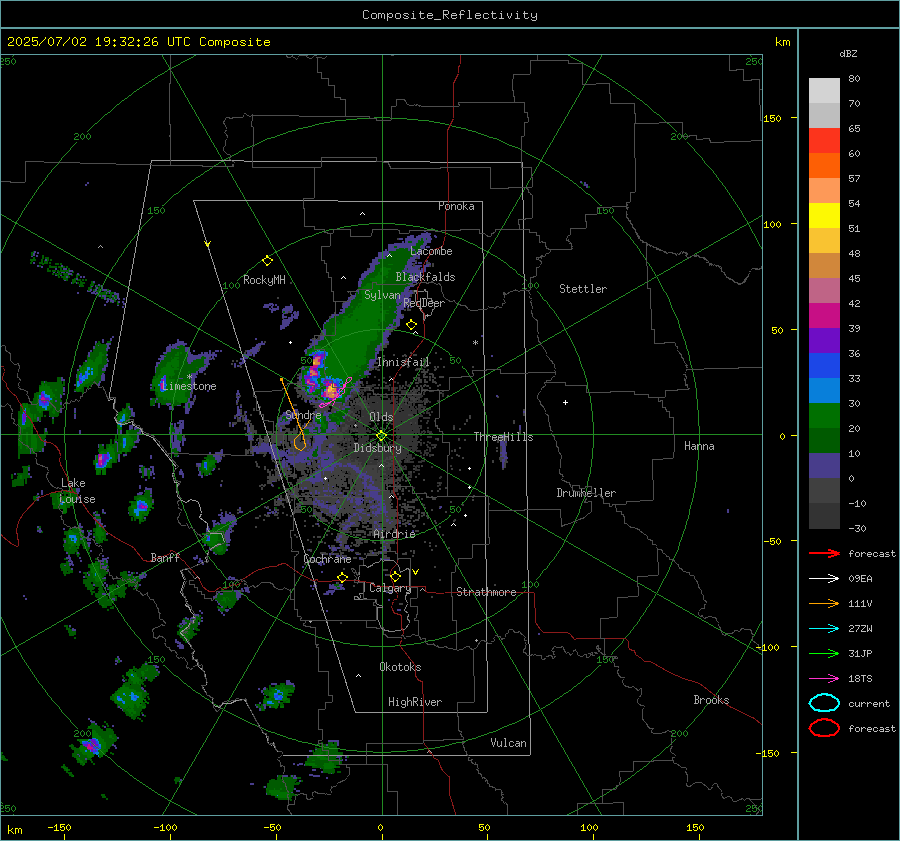Click the 'Airdrie' map label
900x841 pixels.
(394, 534)
